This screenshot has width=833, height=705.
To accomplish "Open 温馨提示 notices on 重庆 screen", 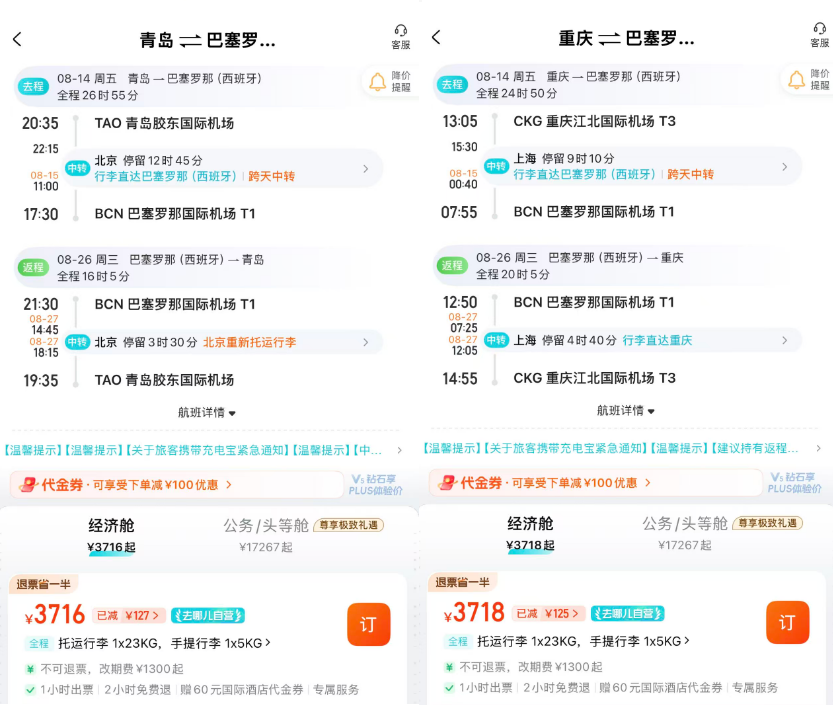I will [622, 448].
